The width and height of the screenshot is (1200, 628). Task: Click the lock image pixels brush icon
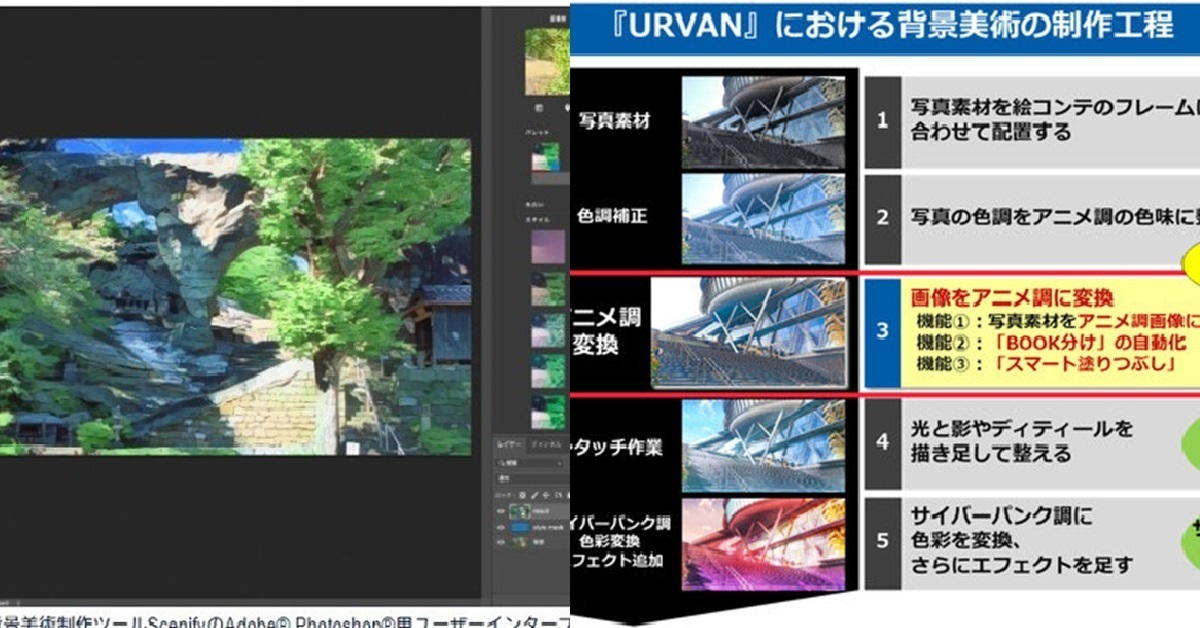534,495
